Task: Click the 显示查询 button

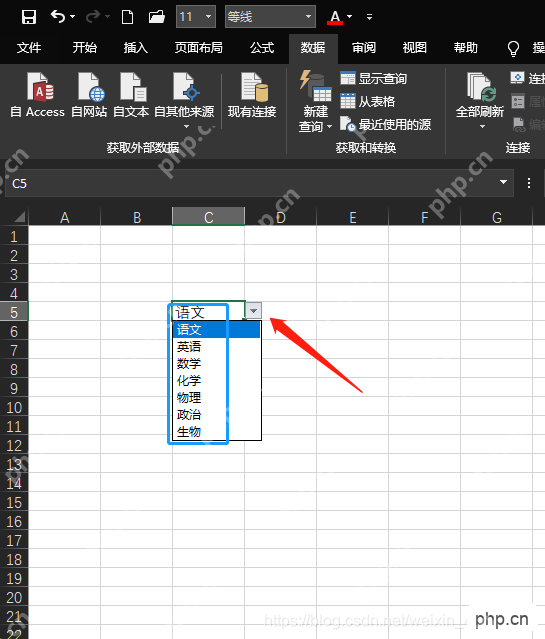Action: click(x=373, y=78)
